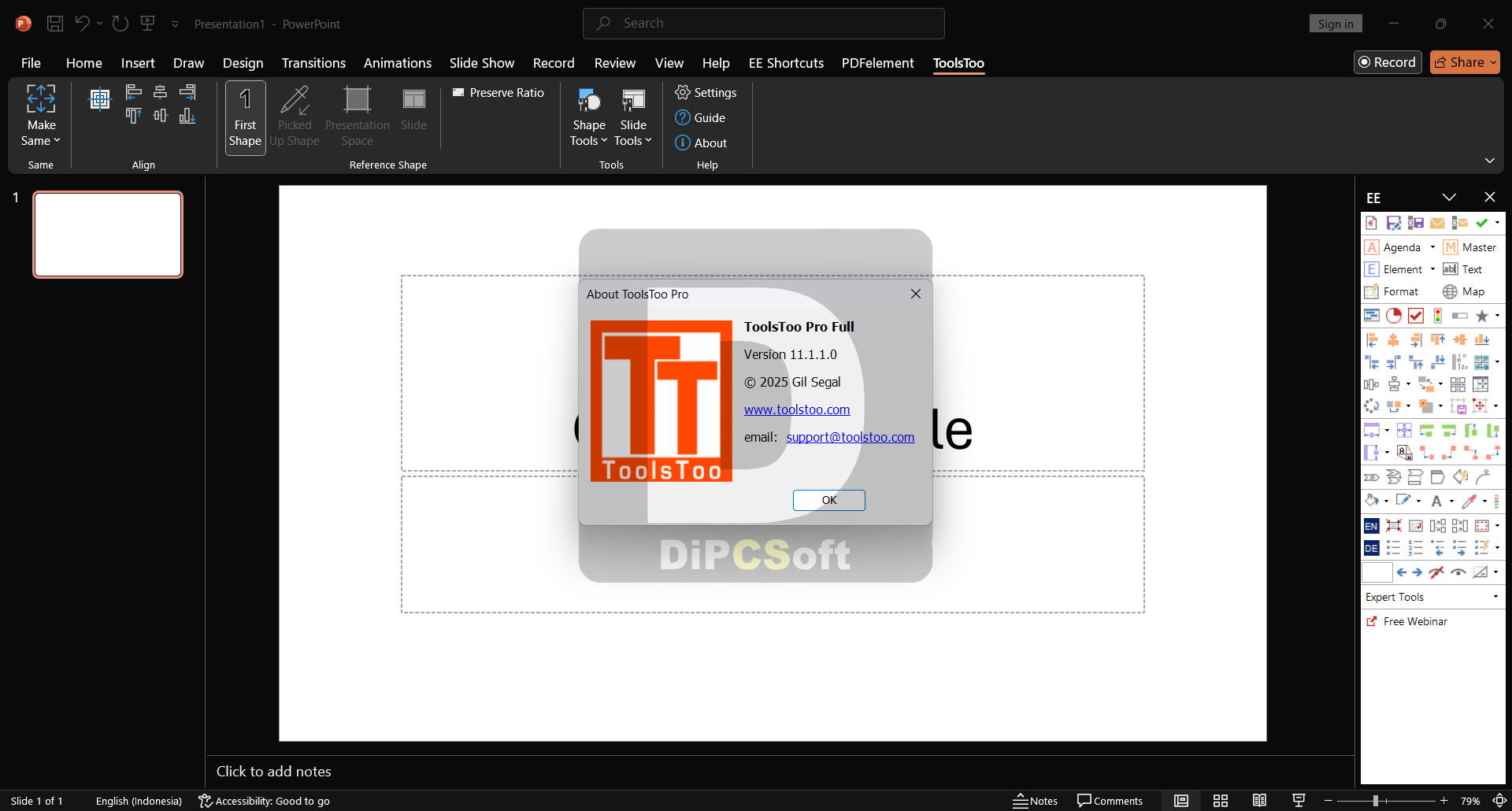Click the crossed-out eye hide icon

click(x=1436, y=572)
